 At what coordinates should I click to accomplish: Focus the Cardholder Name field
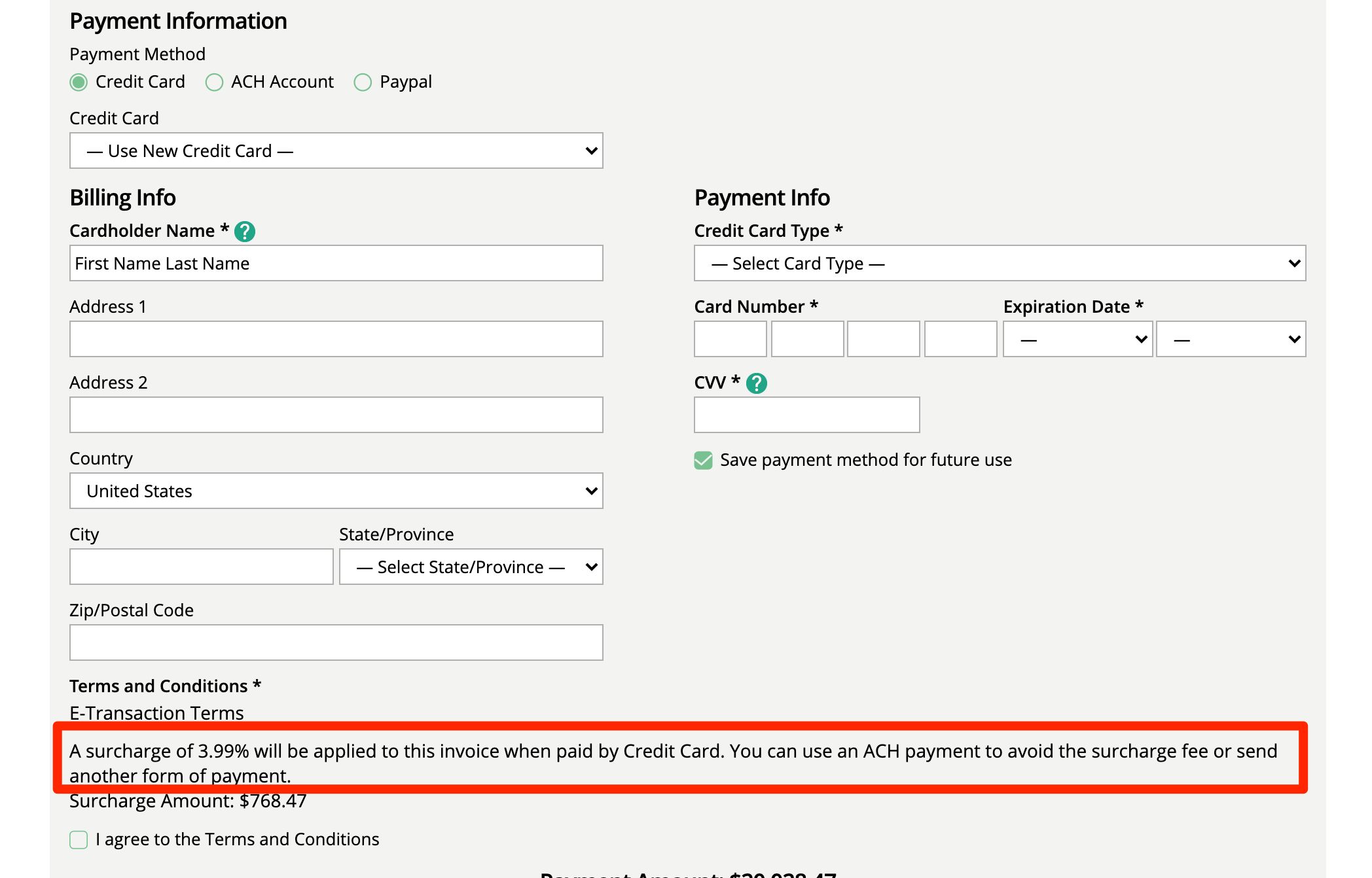click(x=336, y=264)
